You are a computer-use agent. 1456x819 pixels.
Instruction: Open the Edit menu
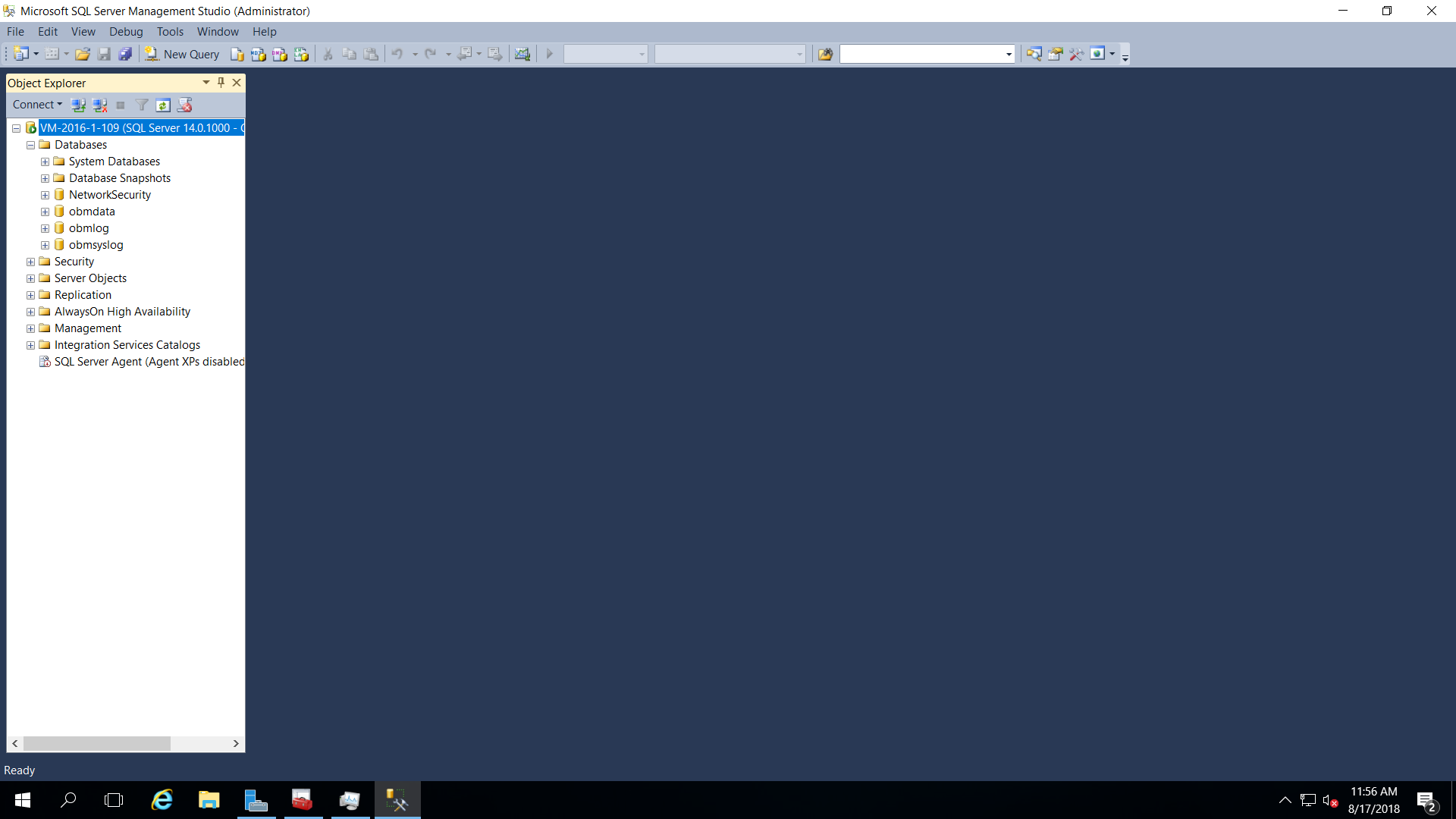[48, 32]
